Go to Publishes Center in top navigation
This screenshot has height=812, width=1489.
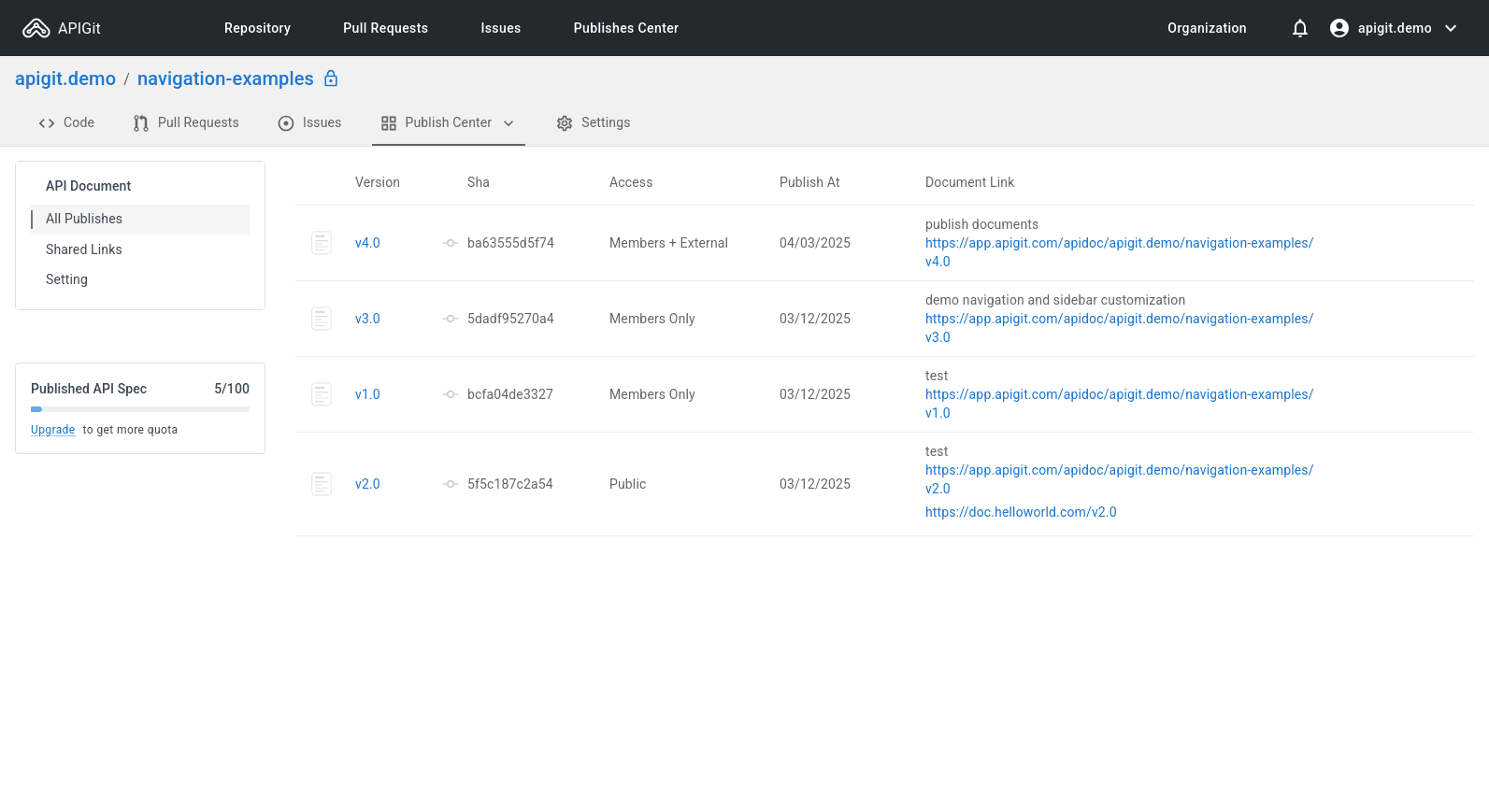pyautogui.click(x=626, y=28)
